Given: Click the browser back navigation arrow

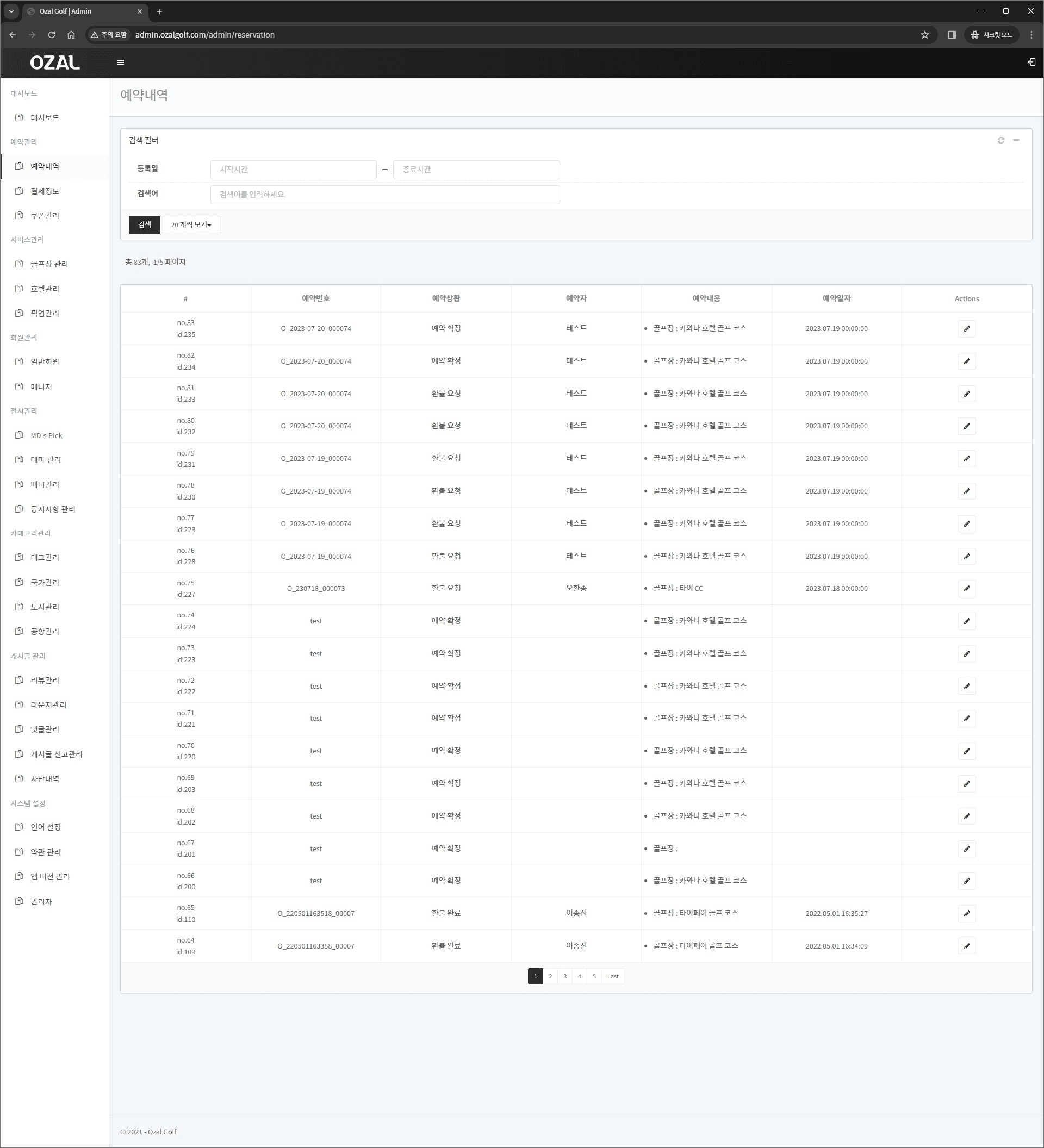Looking at the screenshot, I should [13, 35].
